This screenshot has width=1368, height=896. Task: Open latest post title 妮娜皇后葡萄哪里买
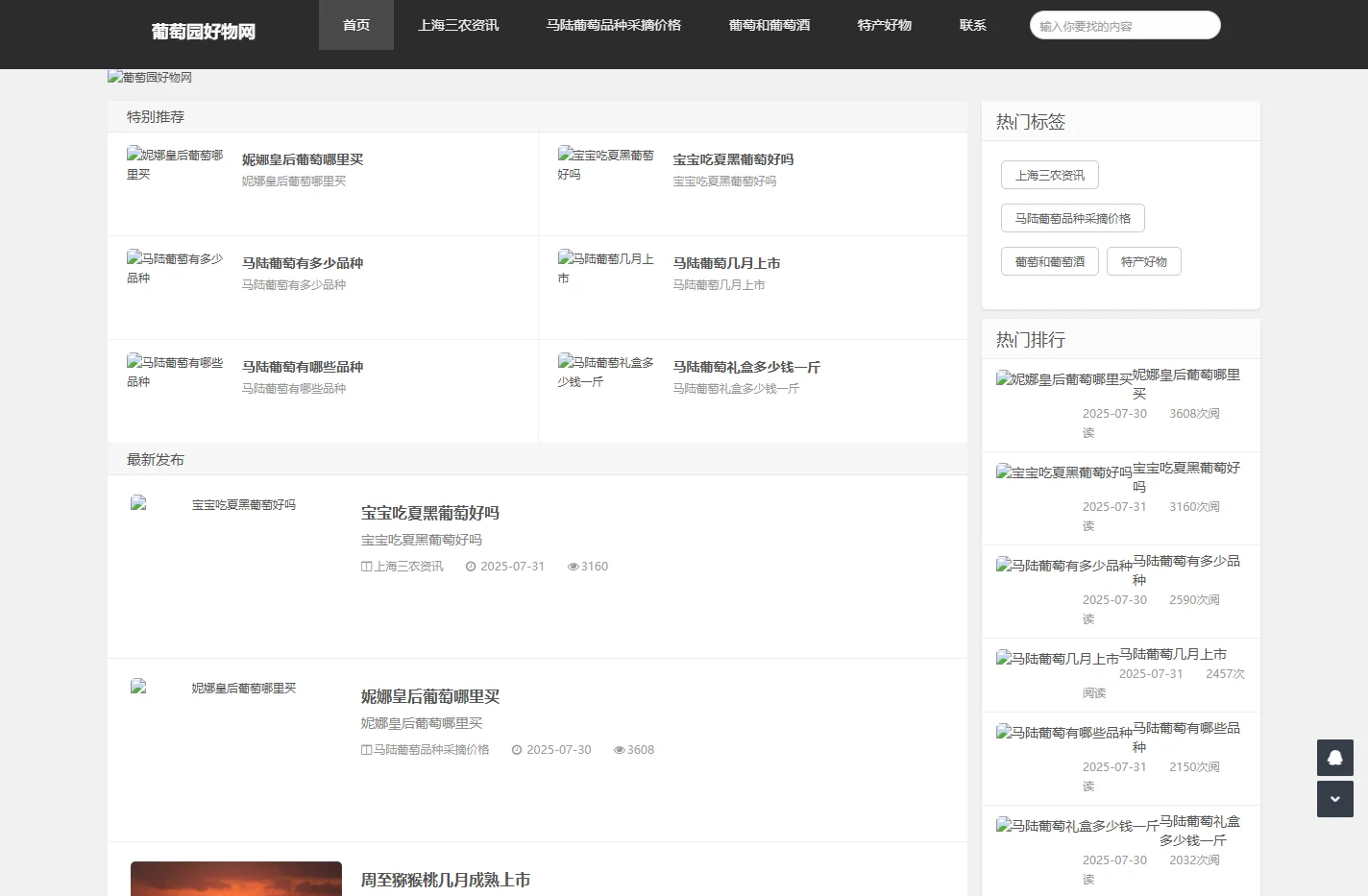pos(430,696)
